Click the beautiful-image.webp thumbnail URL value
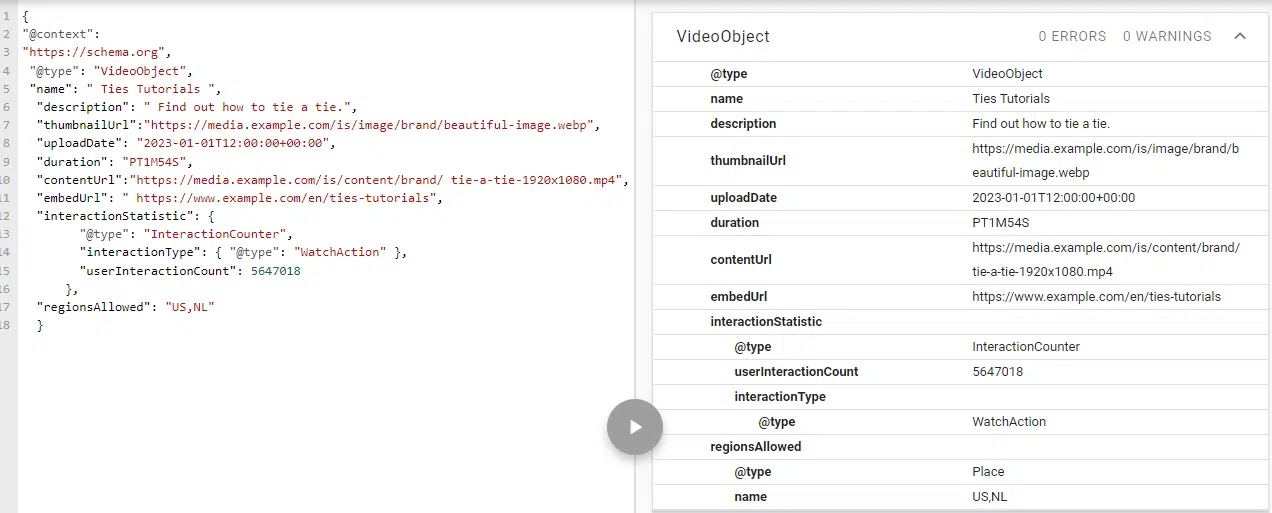The width and height of the screenshot is (1272, 513). coord(1105,160)
